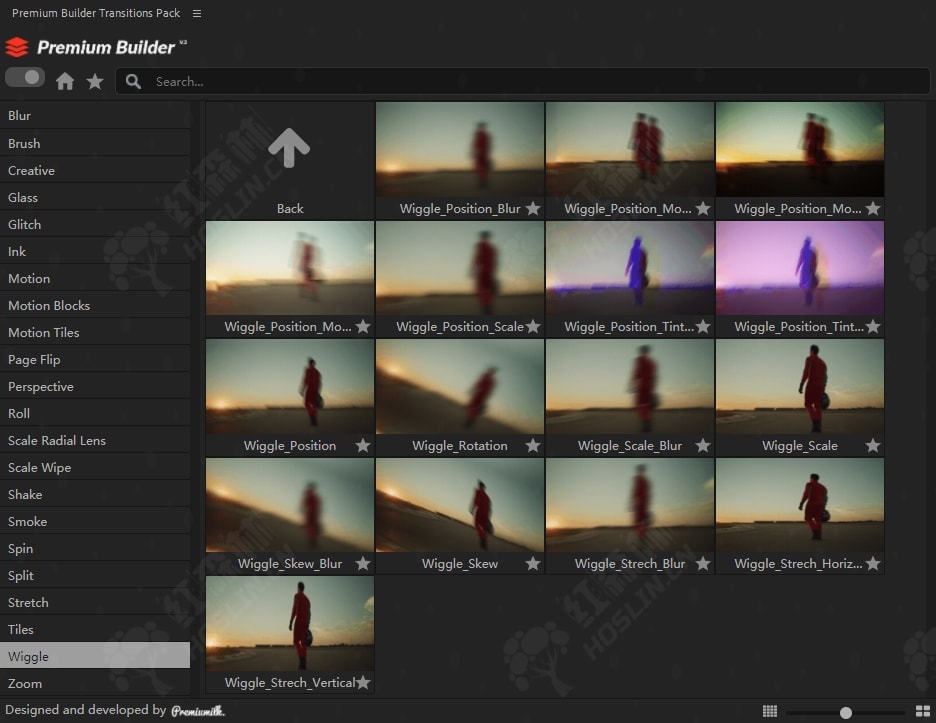Select the Roll category
Image resolution: width=936 pixels, height=723 pixels.
pos(95,413)
